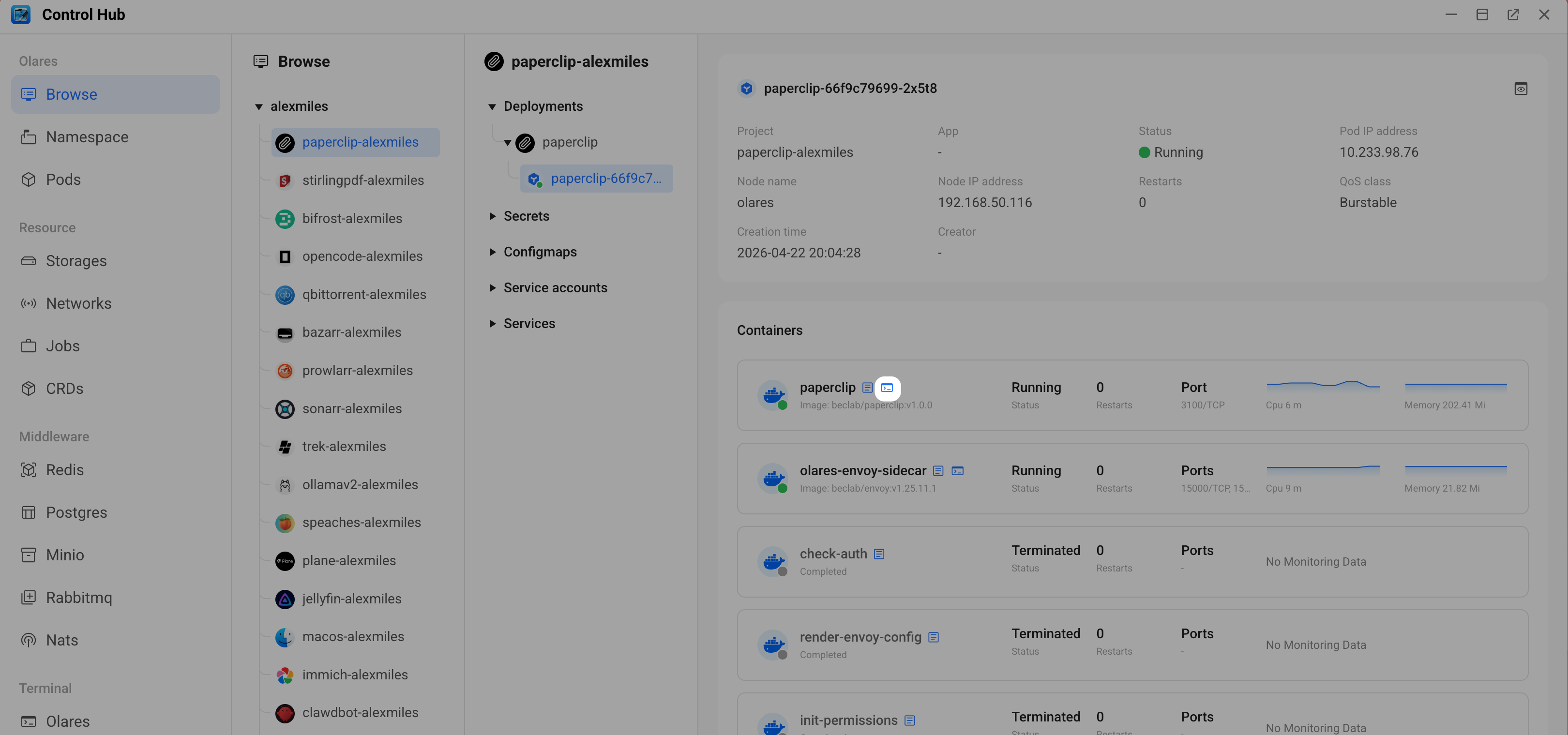Click the pod YAML preview eye icon

coord(1520,89)
